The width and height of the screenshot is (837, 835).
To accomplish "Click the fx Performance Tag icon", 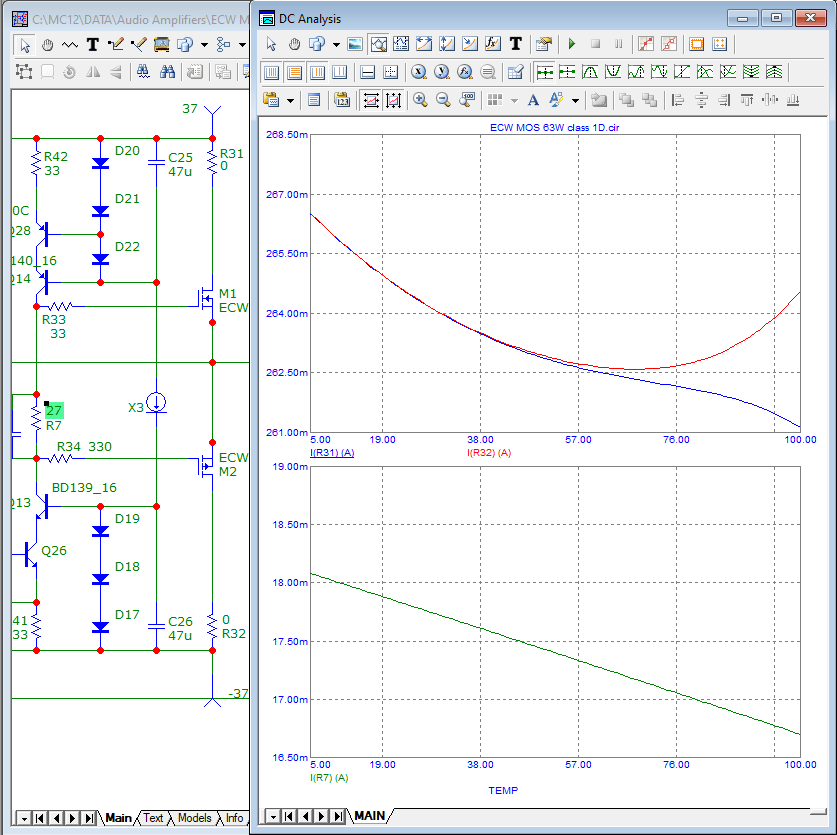I will [x=493, y=44].
